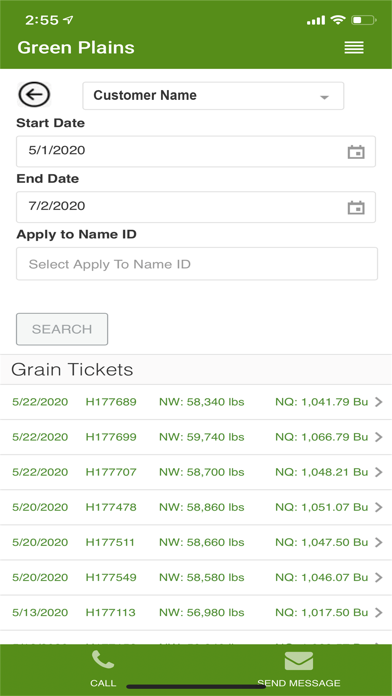This screenshot has width=392, height=696.
Task: Open ticket H177113 details arrow
Action: 378,613
